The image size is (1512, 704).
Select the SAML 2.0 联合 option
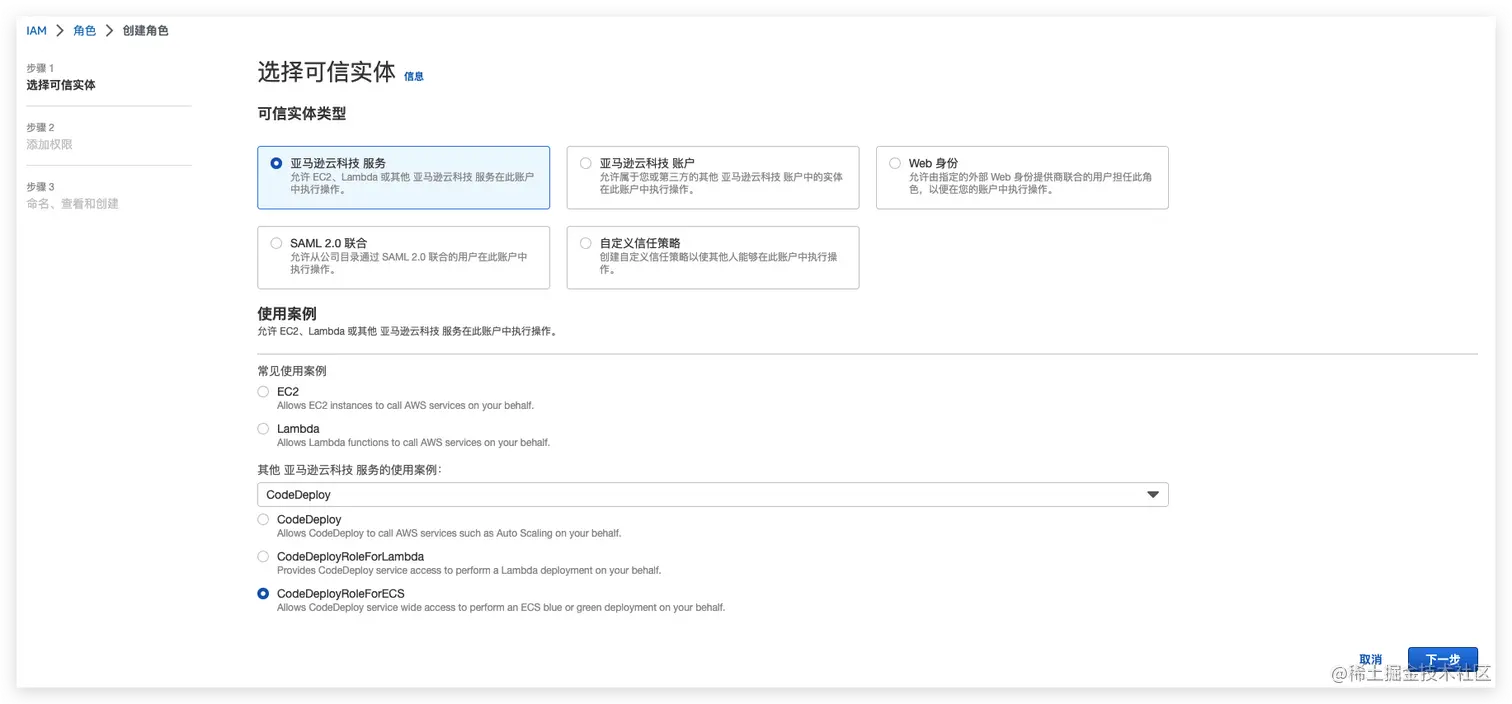(276, 243)
